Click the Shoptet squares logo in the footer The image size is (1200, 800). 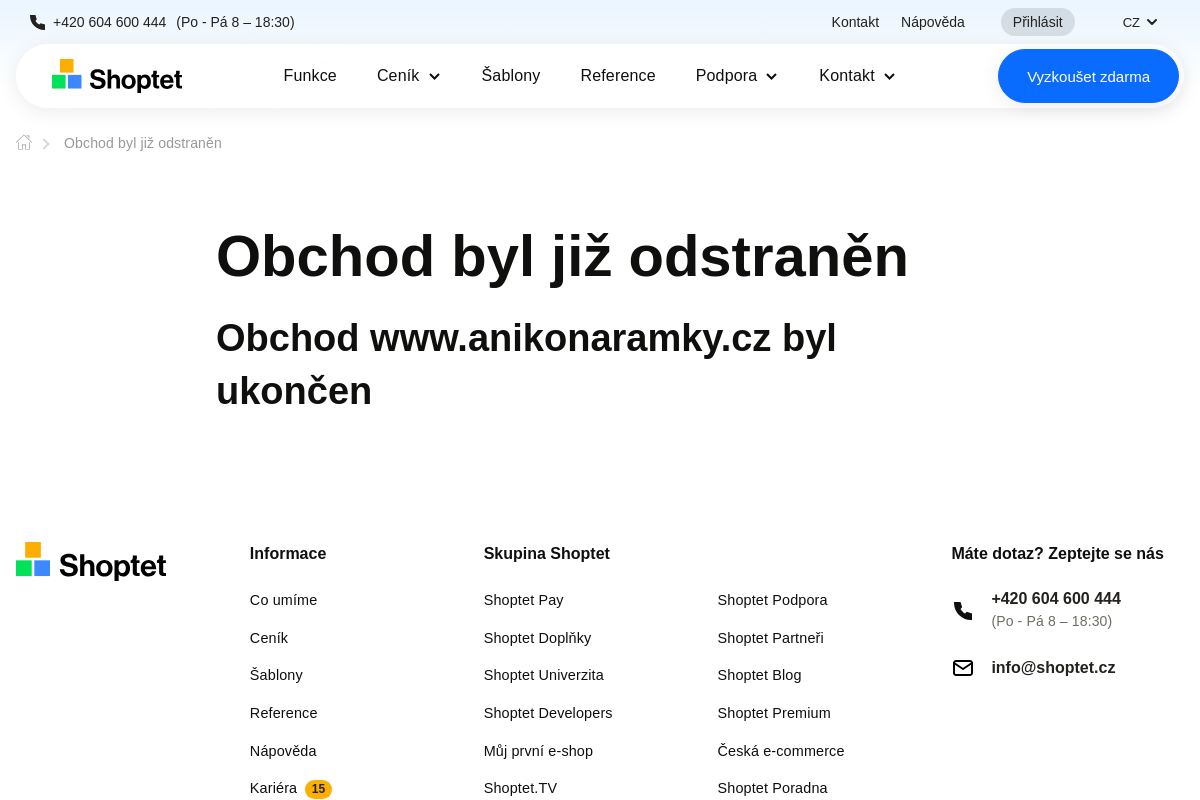coord(32,559)
